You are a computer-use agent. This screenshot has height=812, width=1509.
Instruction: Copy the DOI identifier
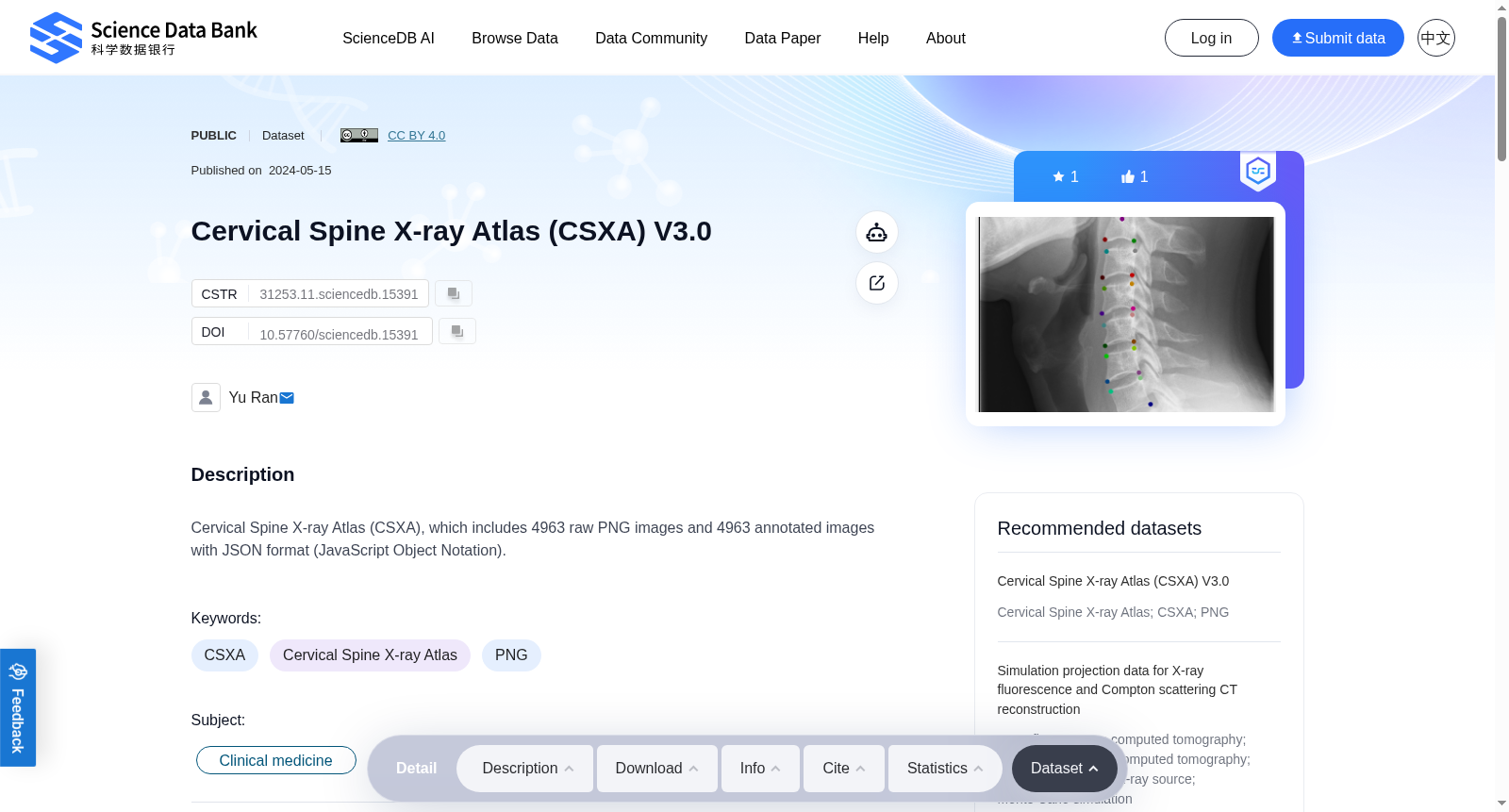pyautogui.click(x=457, y=331)
